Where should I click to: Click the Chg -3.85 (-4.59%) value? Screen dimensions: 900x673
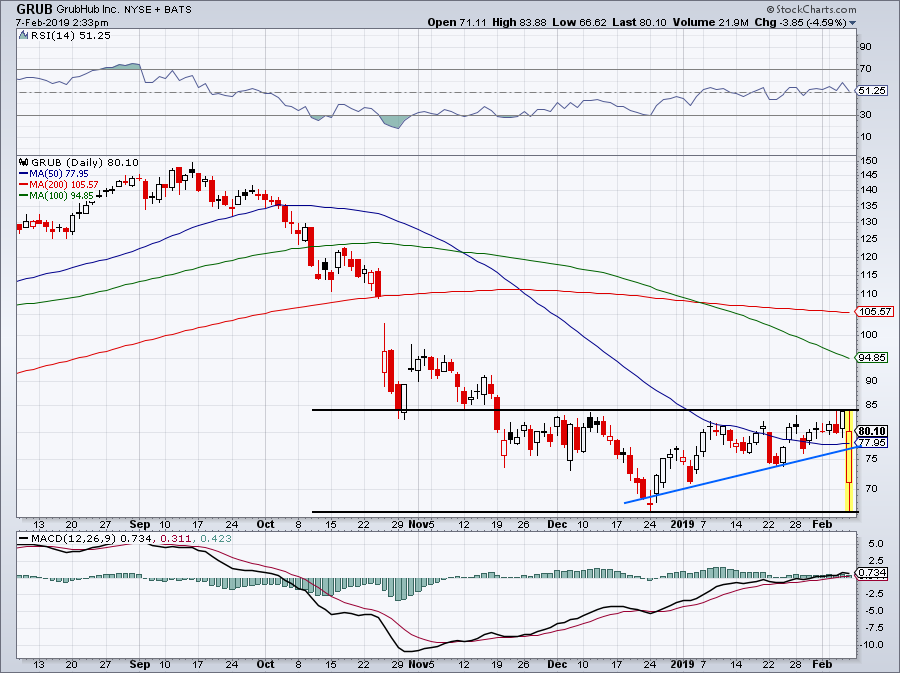(x=801, y=23)
